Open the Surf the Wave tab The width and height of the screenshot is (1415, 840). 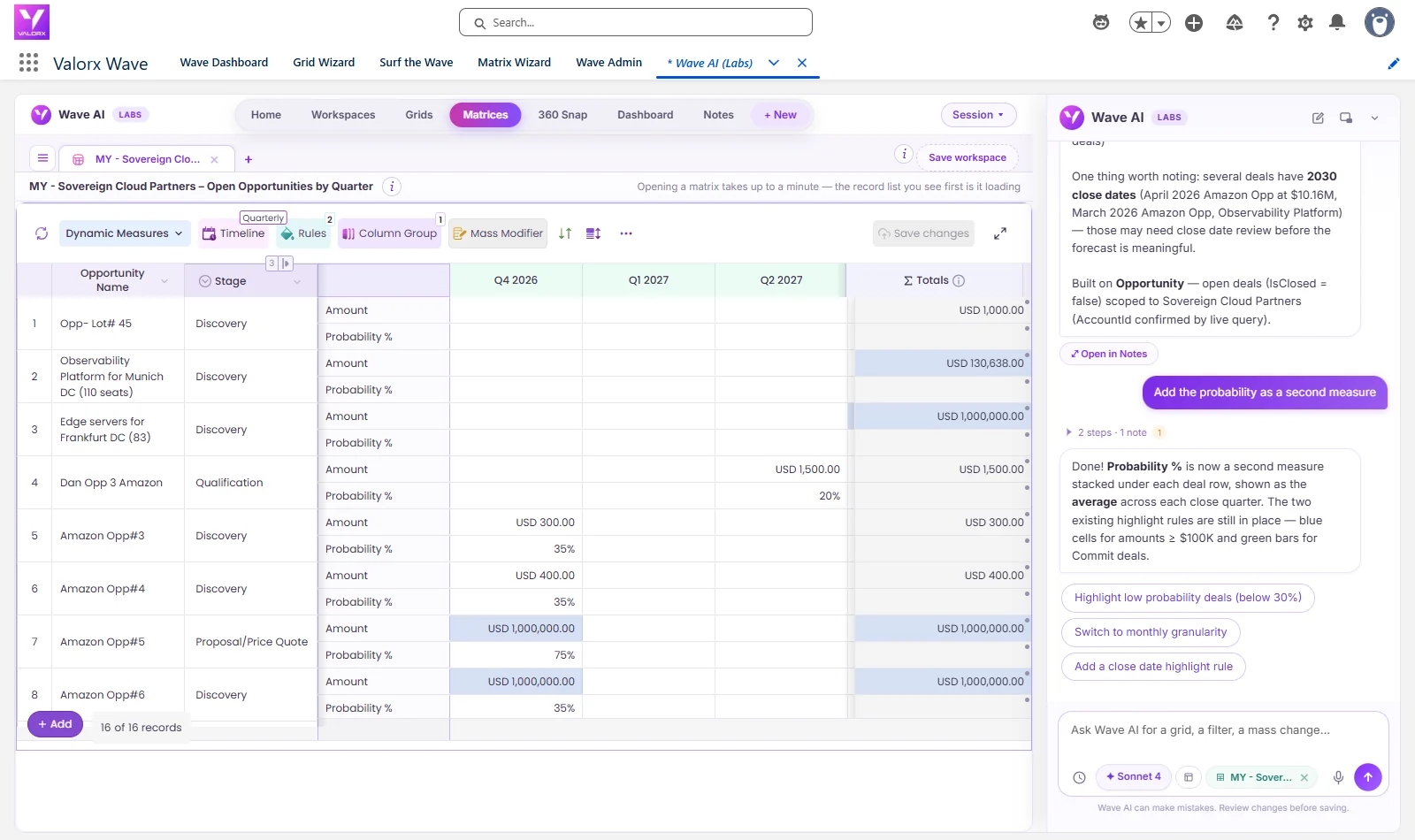417,63
